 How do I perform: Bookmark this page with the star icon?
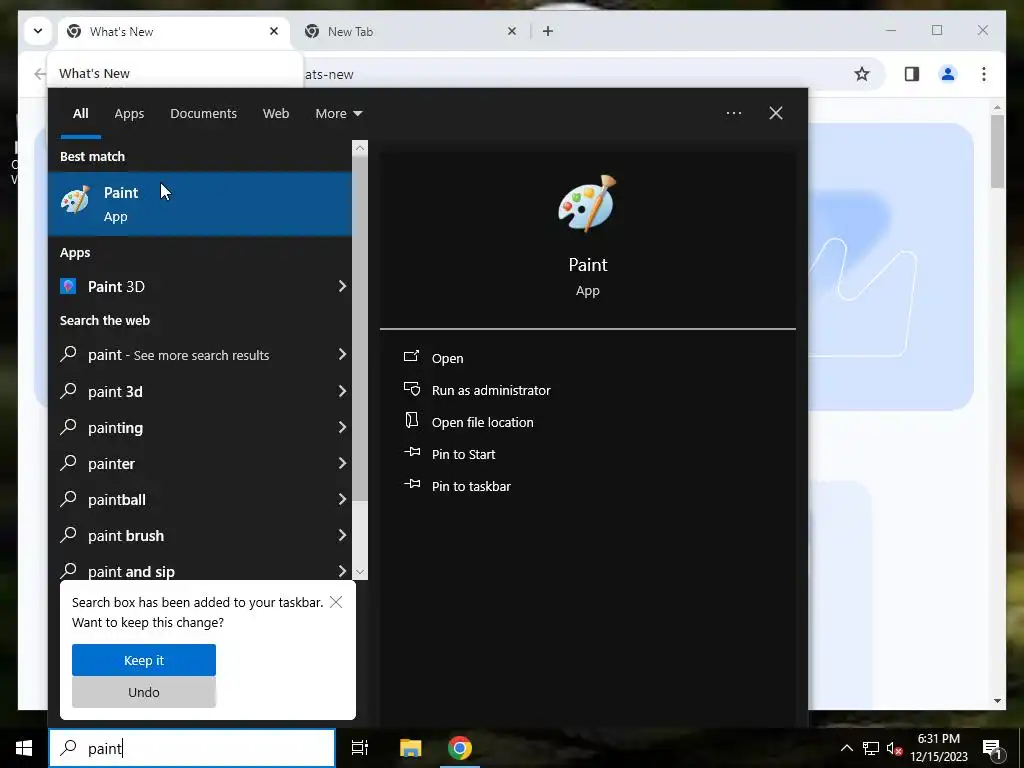click(x=862, y=74)
